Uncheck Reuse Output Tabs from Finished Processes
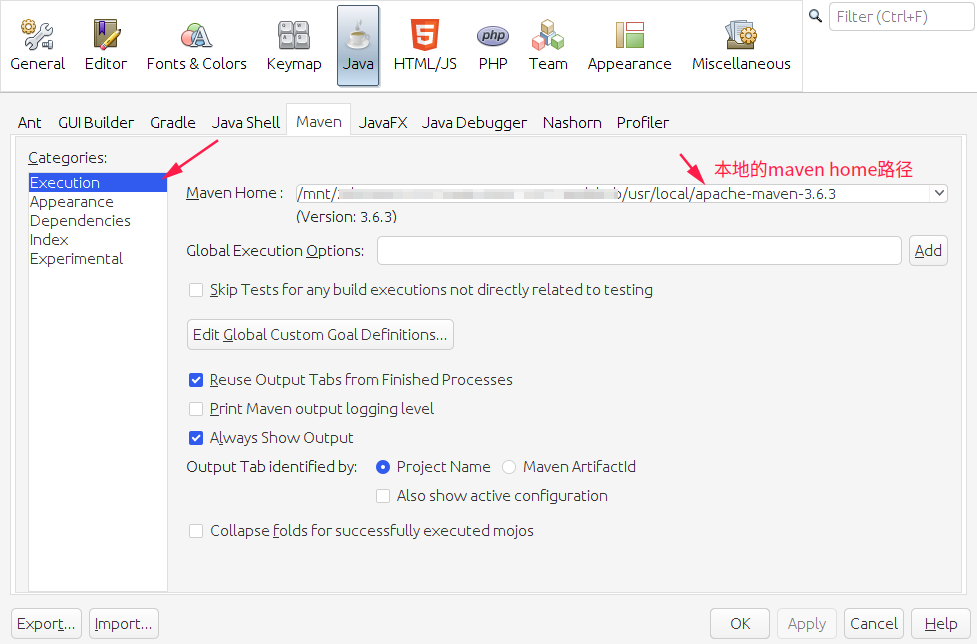 tap(196, 380)
